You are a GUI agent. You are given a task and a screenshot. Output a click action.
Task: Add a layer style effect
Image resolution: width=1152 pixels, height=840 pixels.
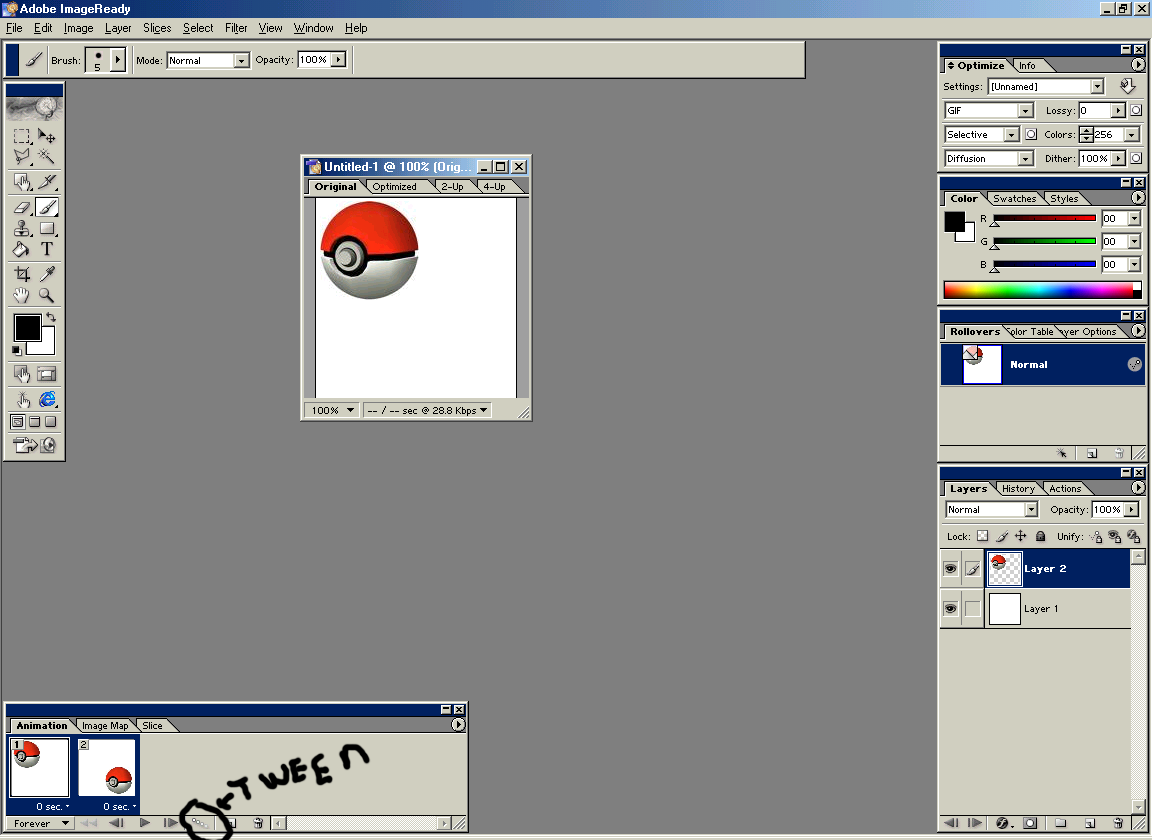pyautogui.click(x=1003, y=823)
